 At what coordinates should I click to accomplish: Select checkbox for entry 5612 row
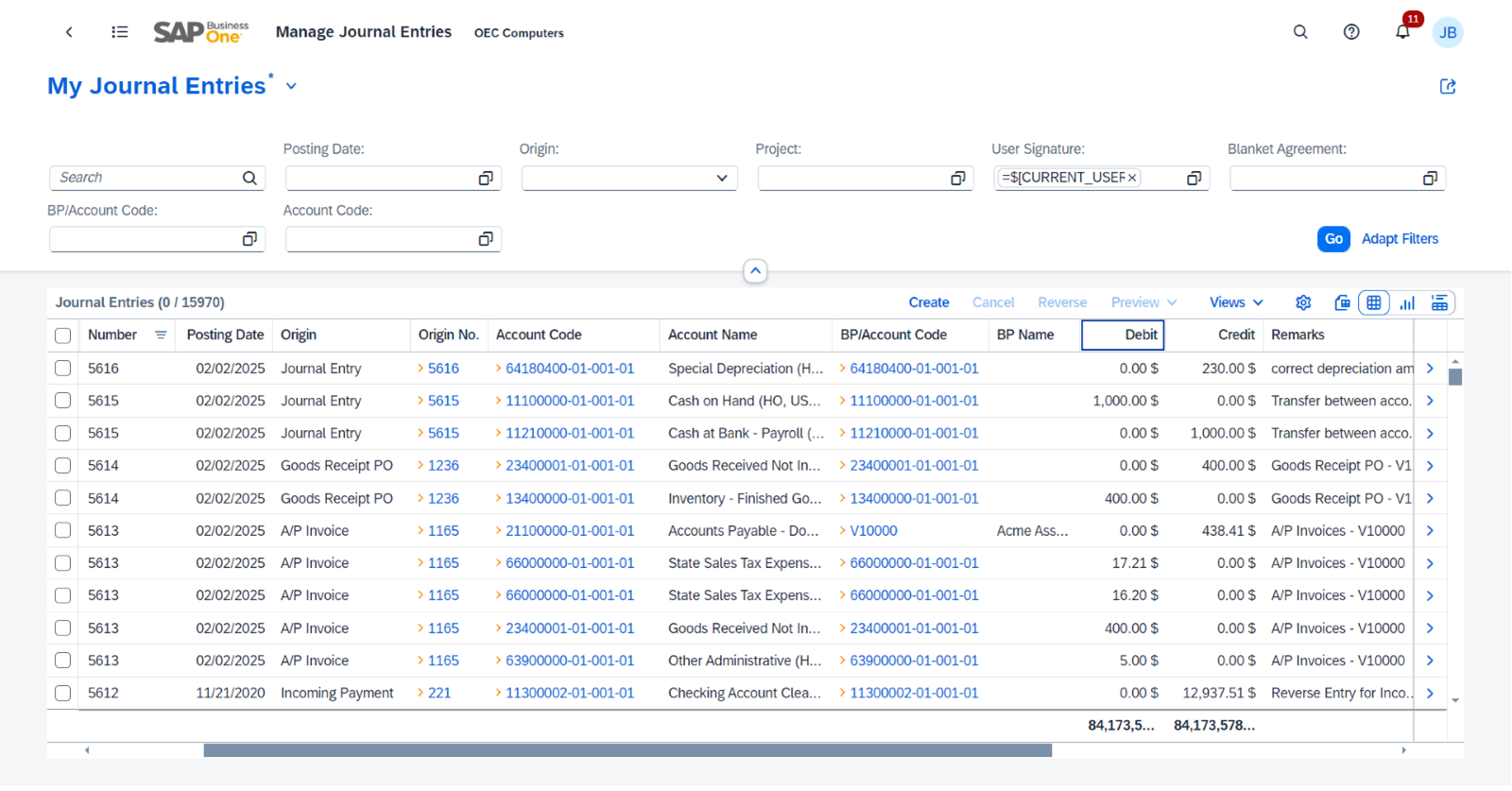pos(62,693)
